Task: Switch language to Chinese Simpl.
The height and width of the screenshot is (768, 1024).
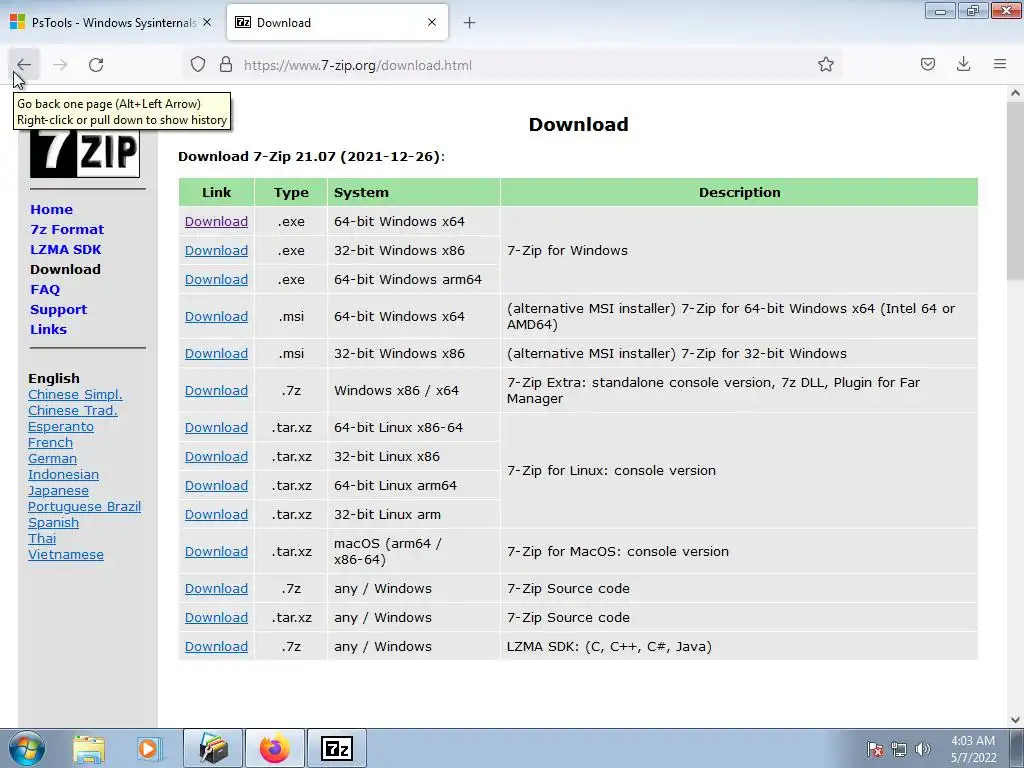Action: (75, 394)
